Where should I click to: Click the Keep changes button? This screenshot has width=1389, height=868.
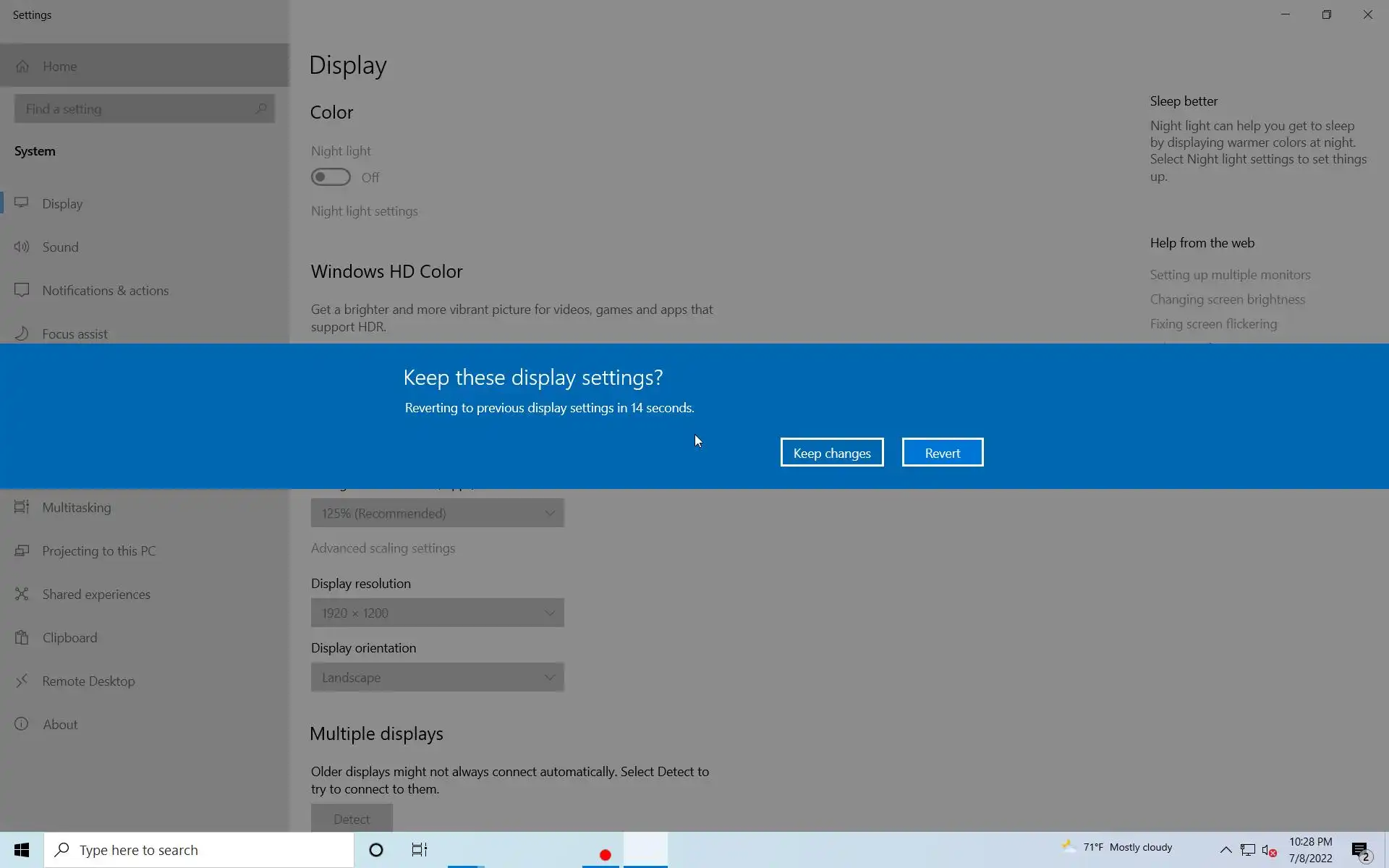coord(831,453)
